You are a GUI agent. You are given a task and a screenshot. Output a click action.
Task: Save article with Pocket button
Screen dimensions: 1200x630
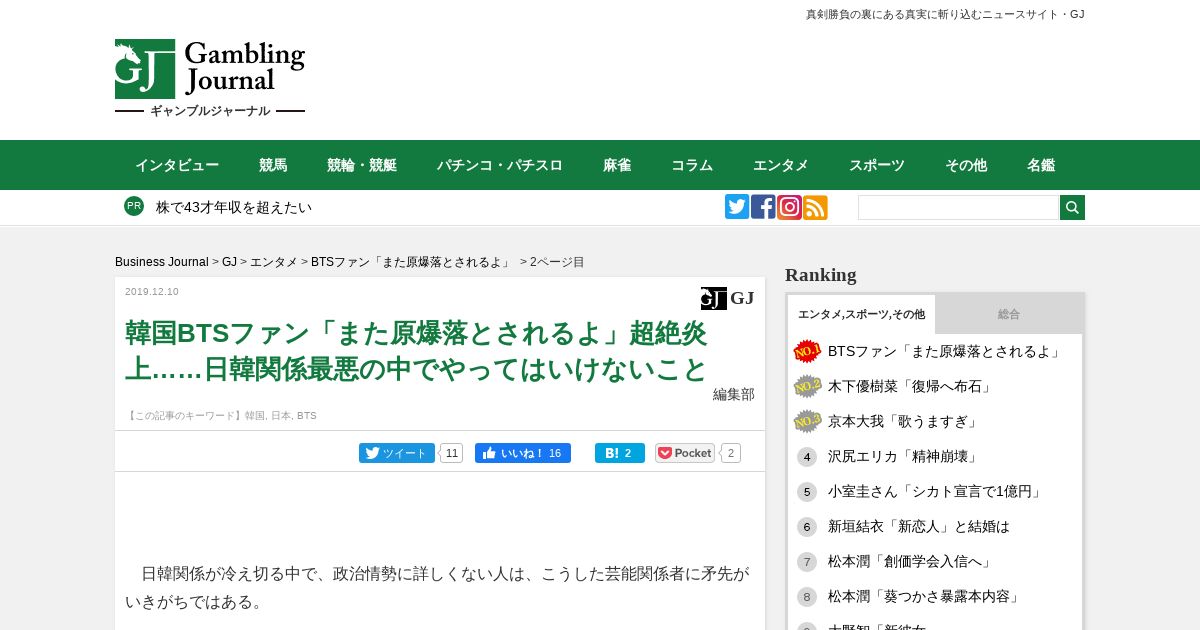(685, 453)
